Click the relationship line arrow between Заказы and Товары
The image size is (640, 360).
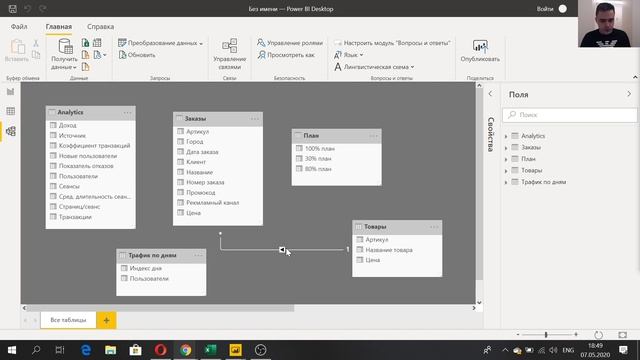pos(282,249)
